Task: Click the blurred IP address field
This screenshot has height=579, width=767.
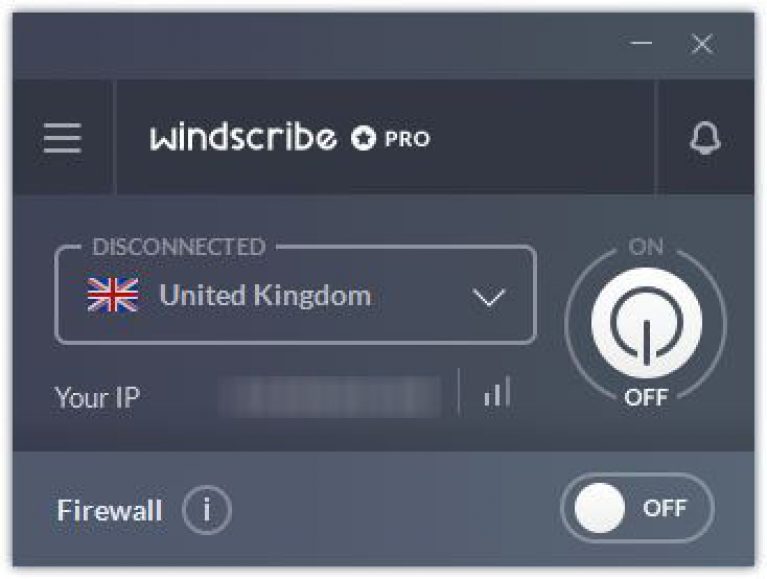Action: click(x=330, y=397)
